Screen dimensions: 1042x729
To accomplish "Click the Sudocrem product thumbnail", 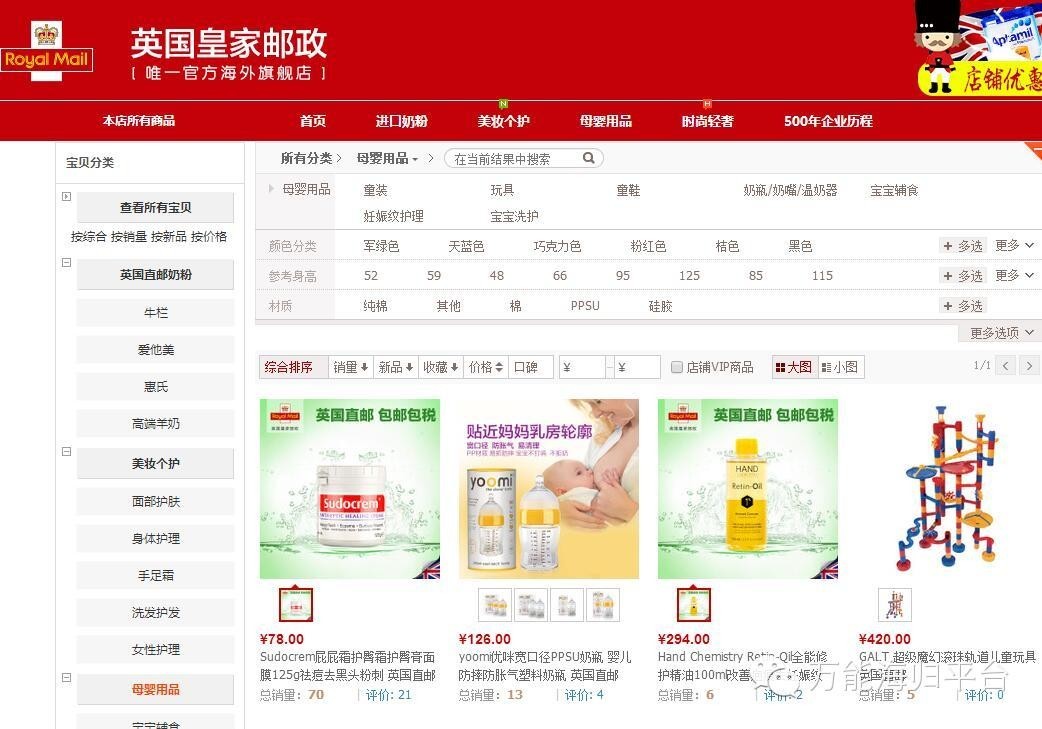I will 295,604.
